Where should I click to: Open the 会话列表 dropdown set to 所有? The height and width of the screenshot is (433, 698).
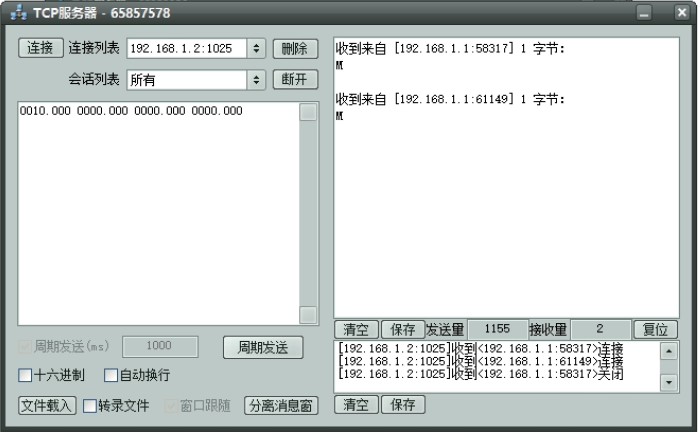[x=196, y=80]
